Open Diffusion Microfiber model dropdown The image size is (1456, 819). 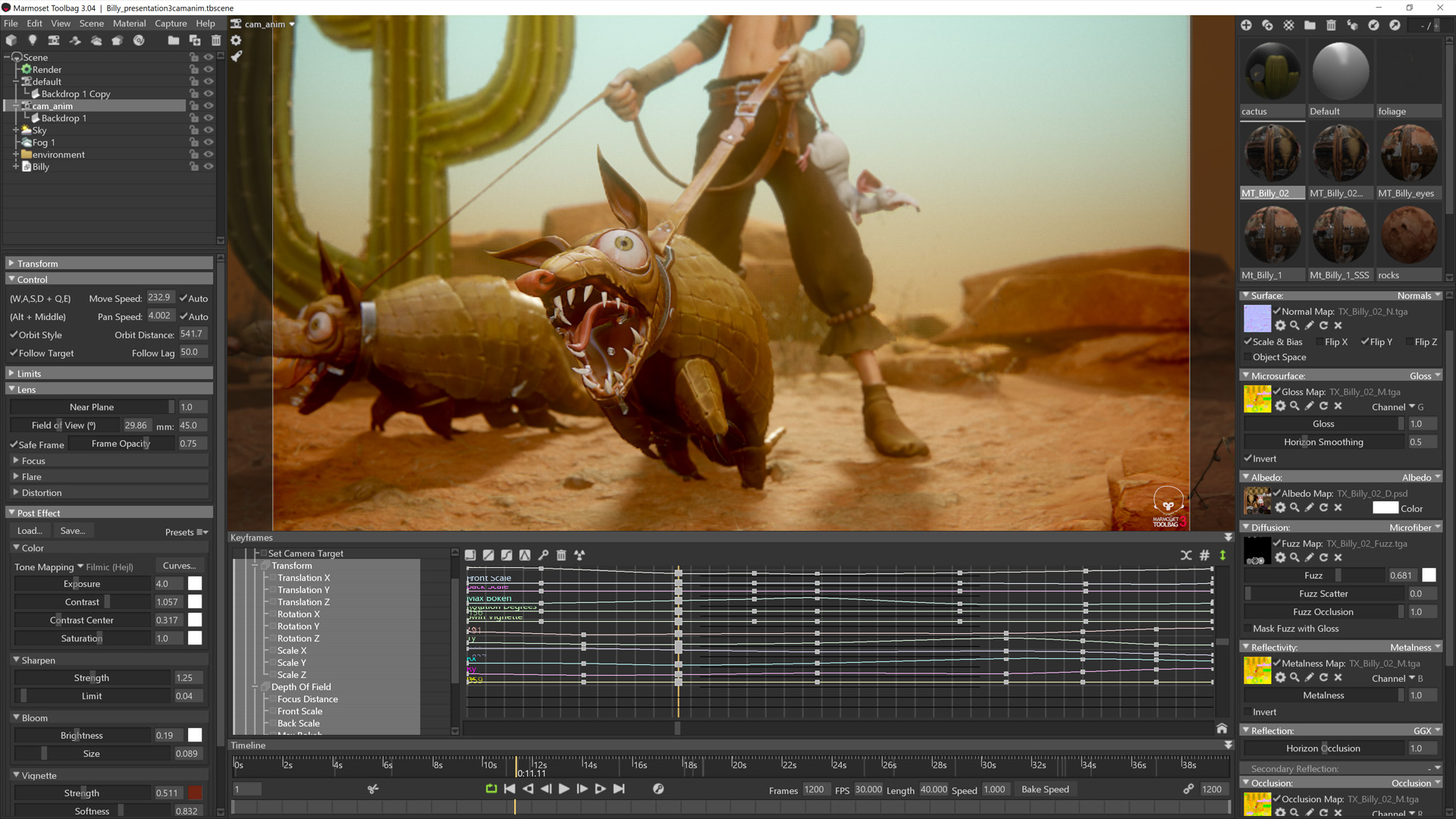click(1414, 527)
